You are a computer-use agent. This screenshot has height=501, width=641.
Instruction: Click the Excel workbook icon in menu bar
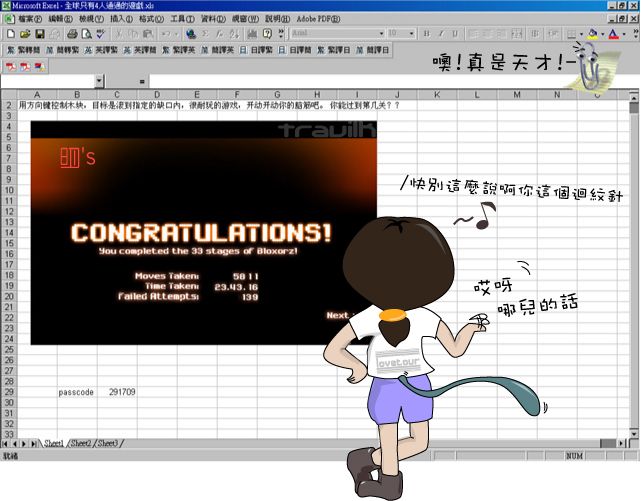pos(9,19)
